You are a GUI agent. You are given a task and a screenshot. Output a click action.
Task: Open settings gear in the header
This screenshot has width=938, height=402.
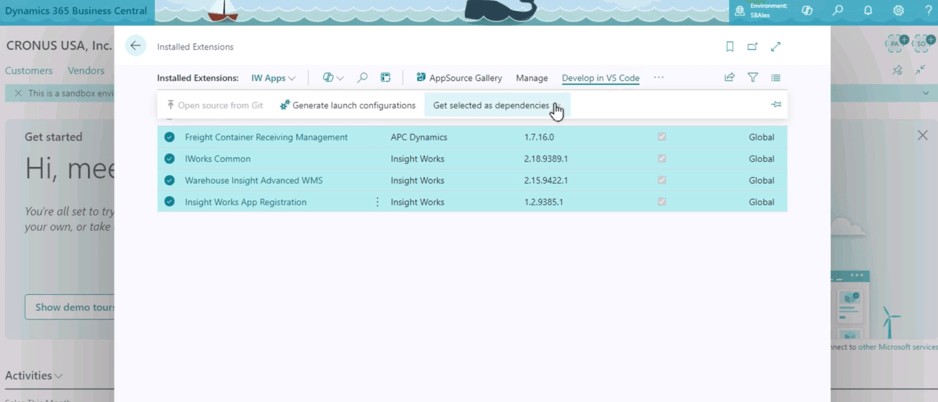tap(898, 10)
